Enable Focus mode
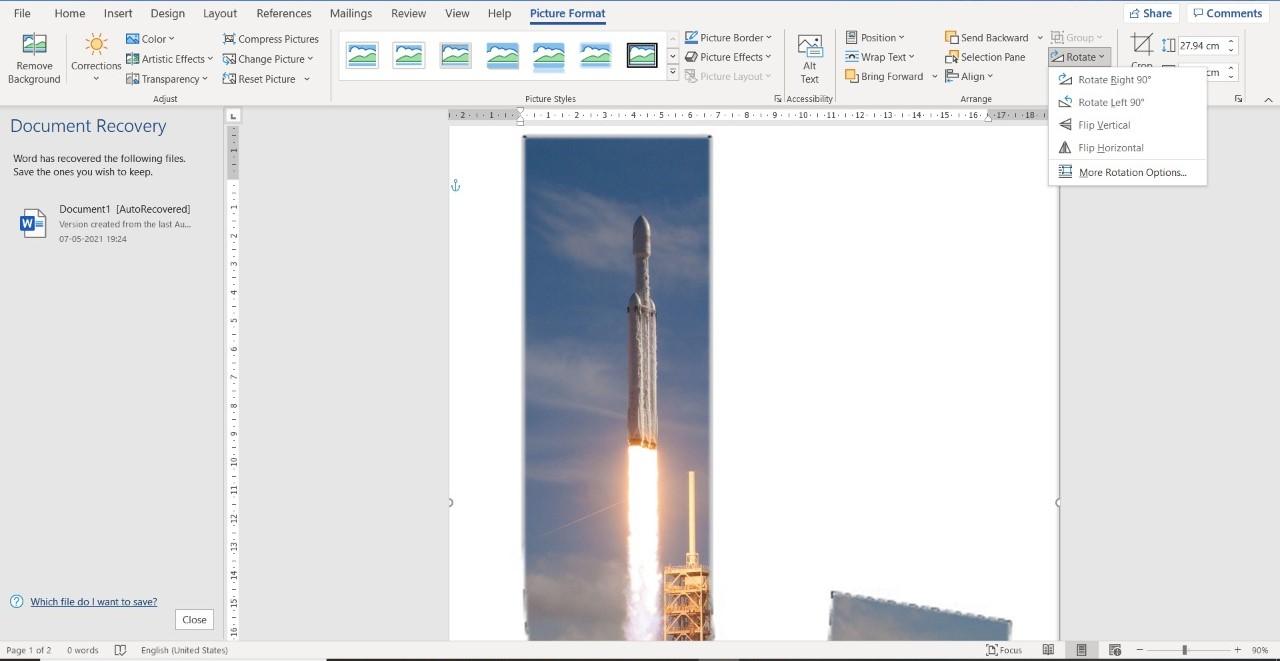Viewport: 1280px width, 661px height. pos(1004,650)
